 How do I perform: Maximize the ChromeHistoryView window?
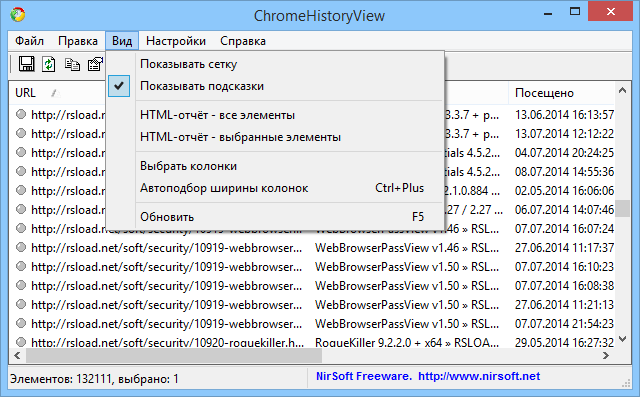575,12
